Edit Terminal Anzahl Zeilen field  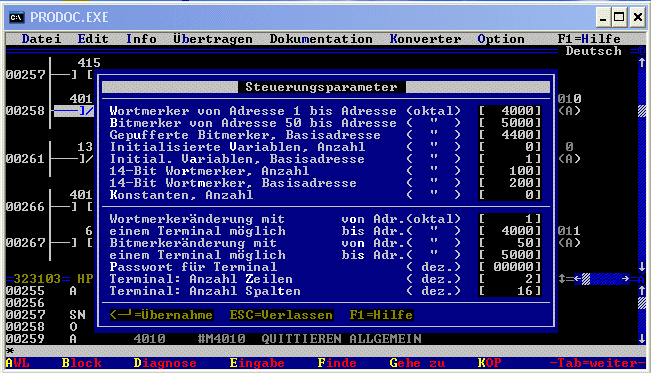coord(510,279)
